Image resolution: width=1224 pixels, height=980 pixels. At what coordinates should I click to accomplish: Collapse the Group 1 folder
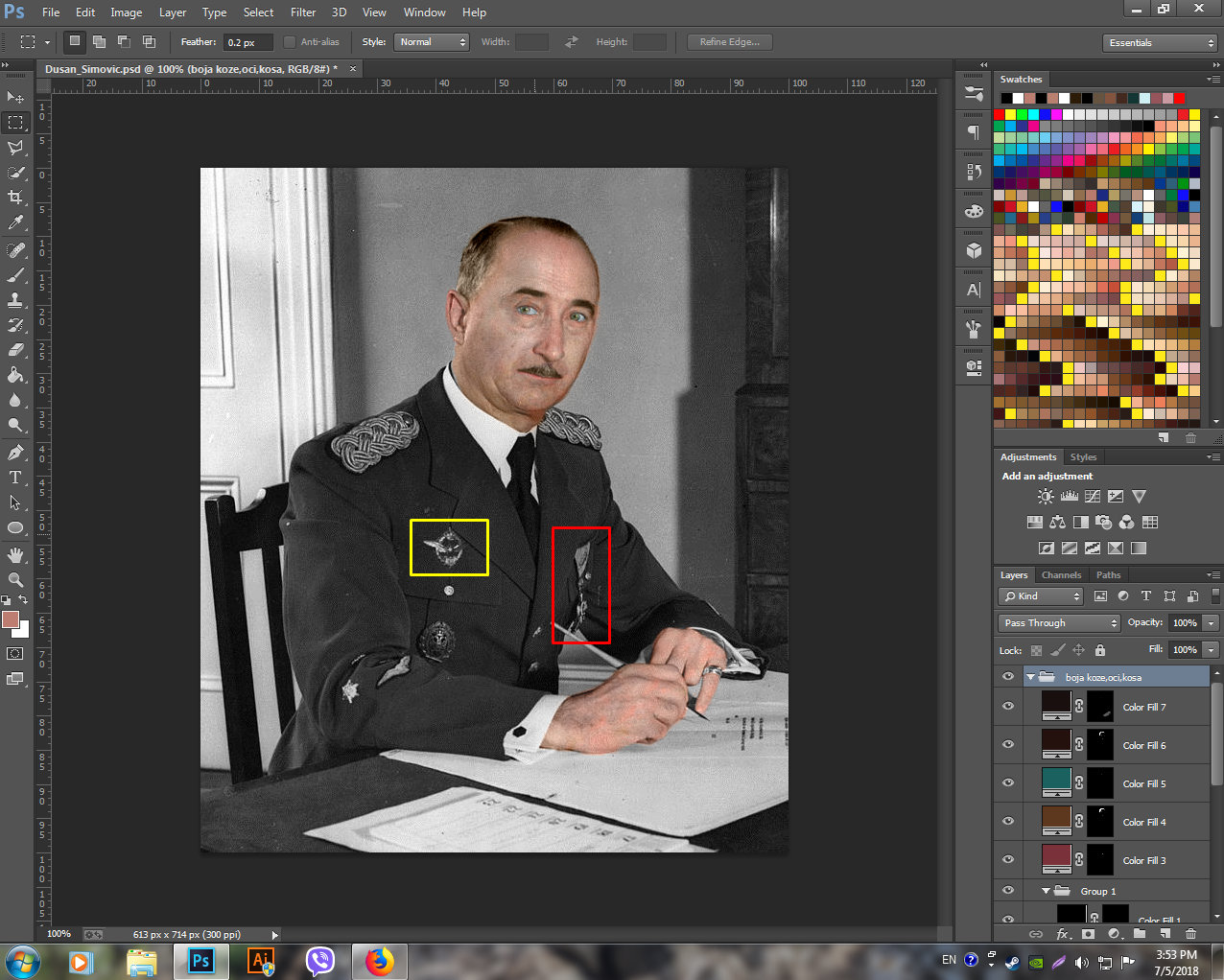[x=1046, y=891]
